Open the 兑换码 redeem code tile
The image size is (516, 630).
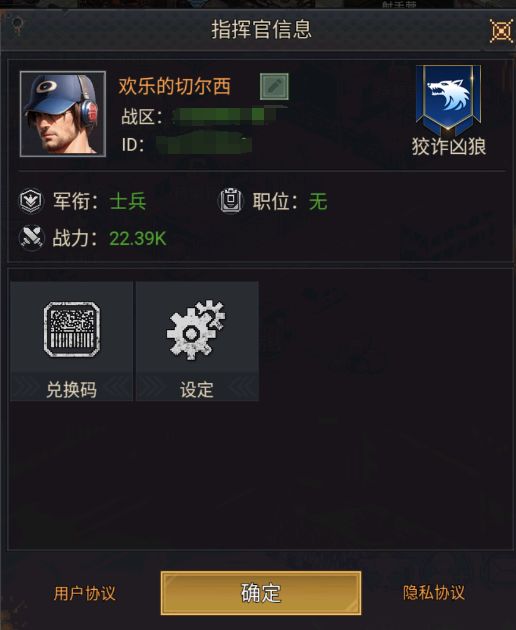point(72,341)
